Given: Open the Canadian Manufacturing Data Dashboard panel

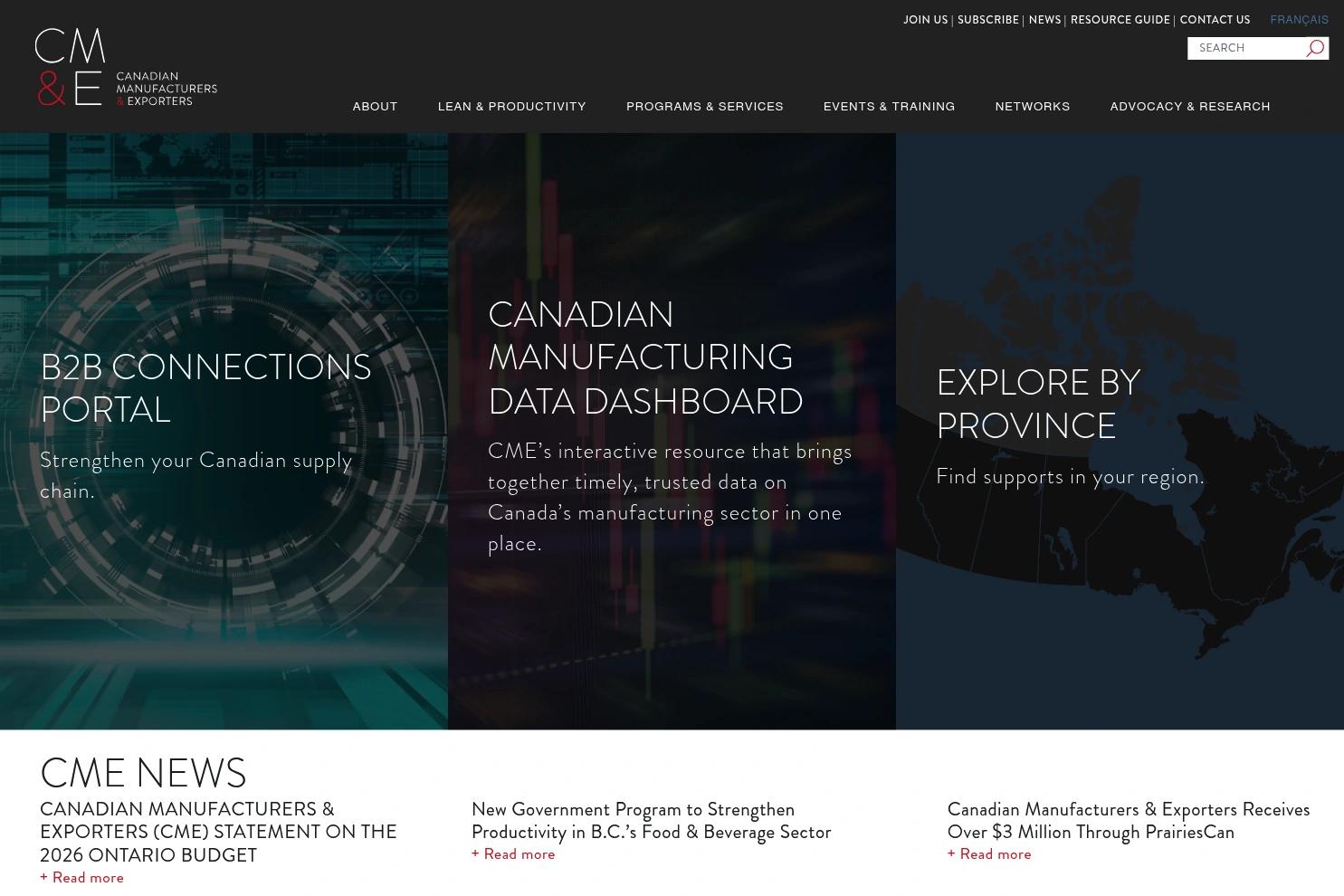Looking at the screenshot, I should pyautogui.click(x=672, y=431).
